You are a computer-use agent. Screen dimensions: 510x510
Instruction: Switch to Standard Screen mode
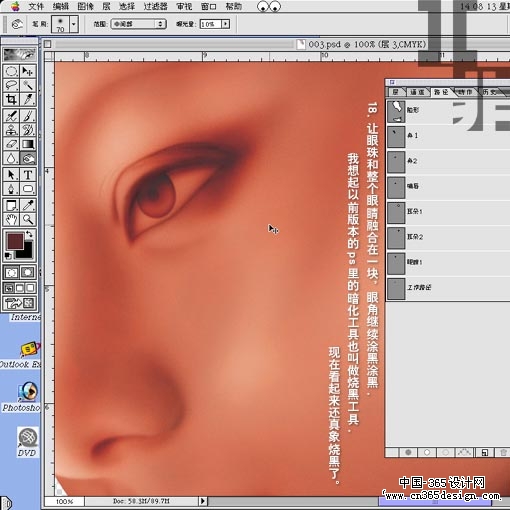point(9,288)
